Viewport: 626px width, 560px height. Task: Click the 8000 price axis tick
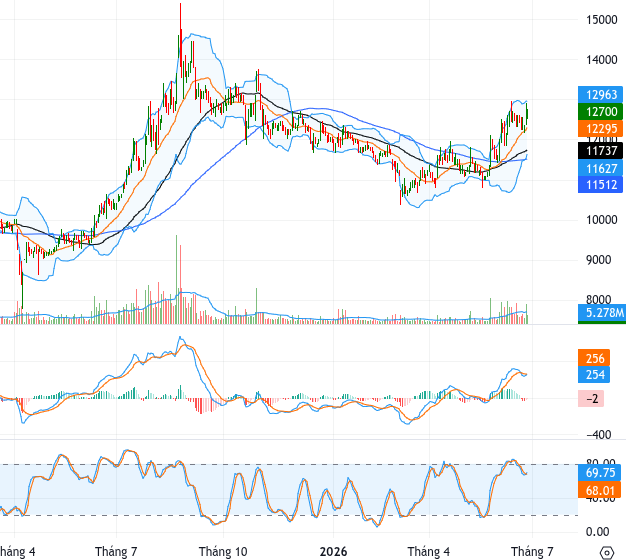pyautogui.click(x=598, y=299)
